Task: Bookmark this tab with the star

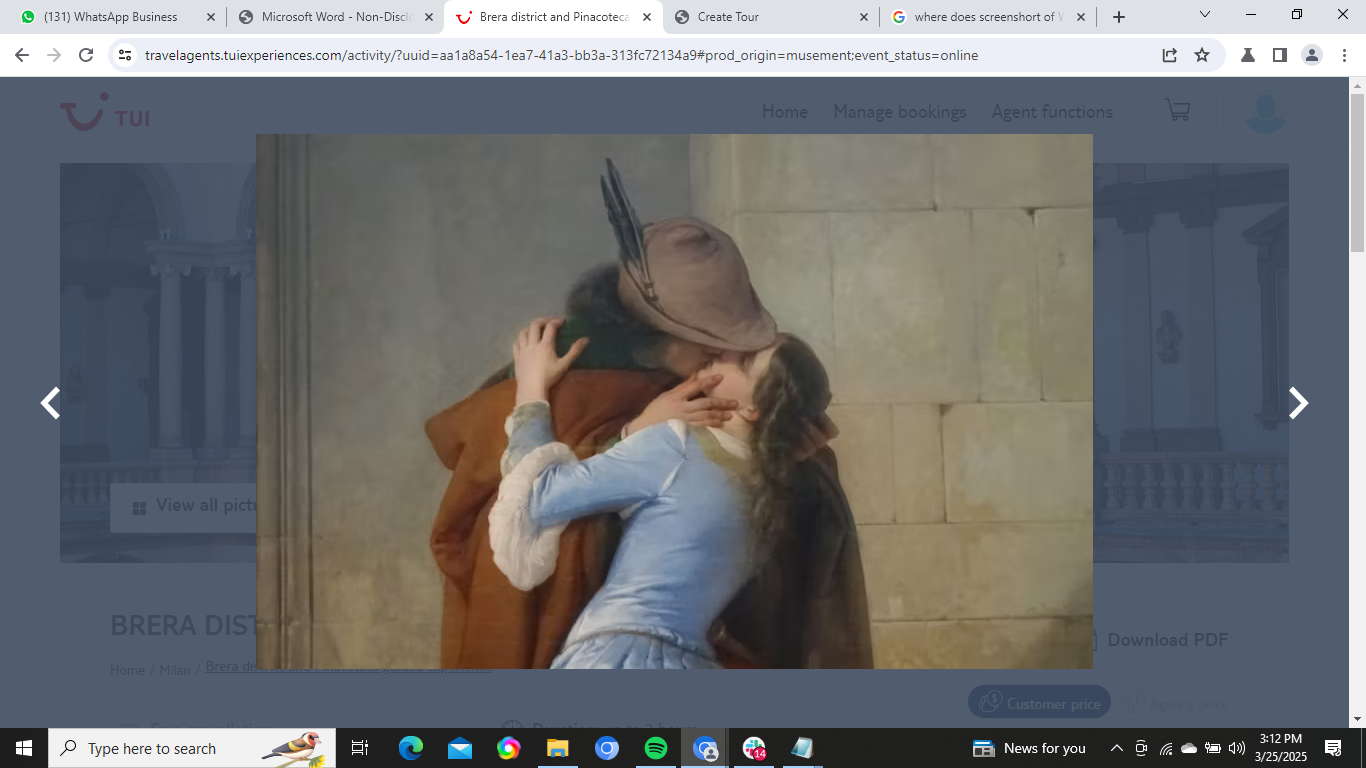Action: coord(1202,55)
